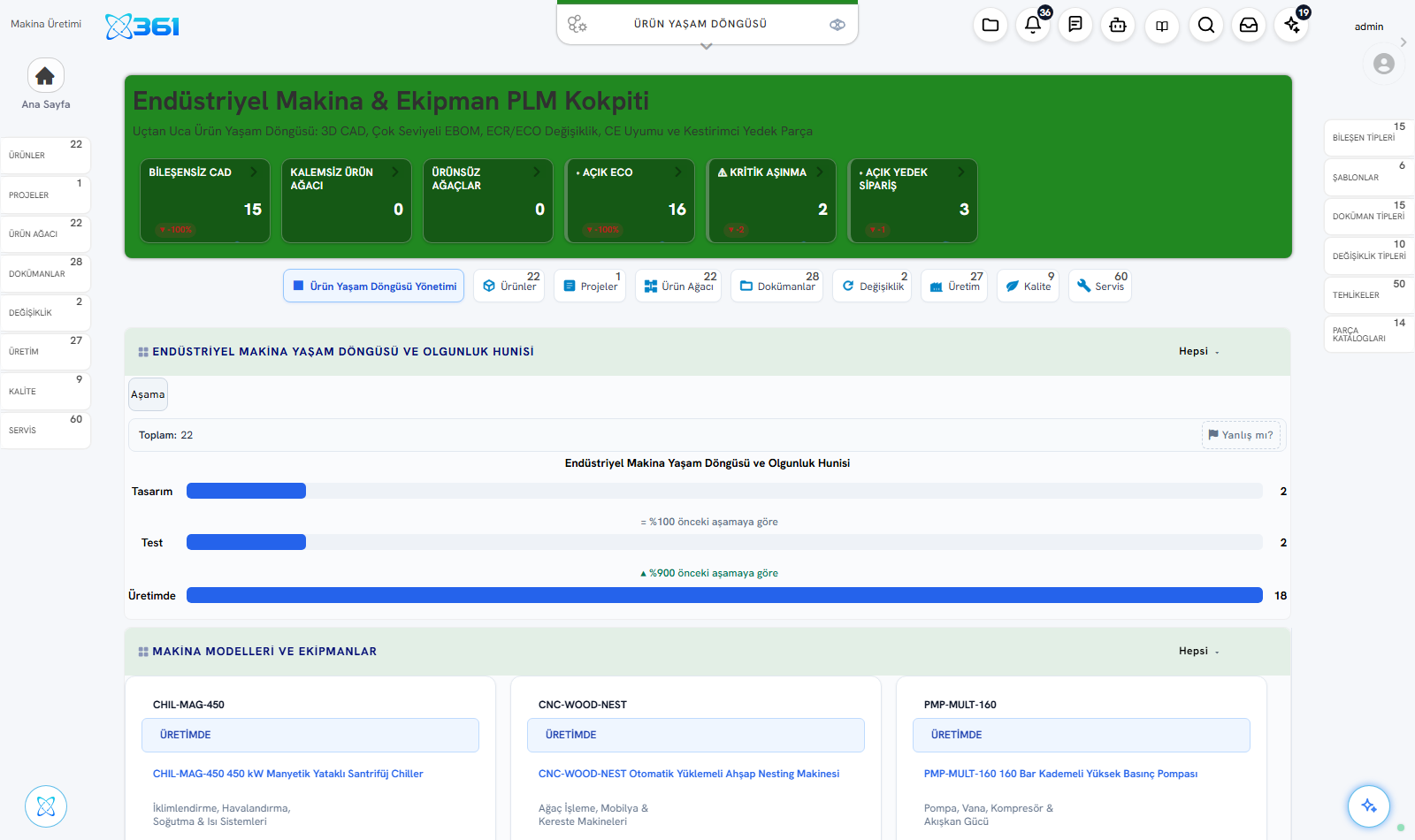This screenshot has width=1415, height=840.
Task: Expand chevron below Ürün Yaşam Döngüsü bar
Action: [x=706, y=47]
